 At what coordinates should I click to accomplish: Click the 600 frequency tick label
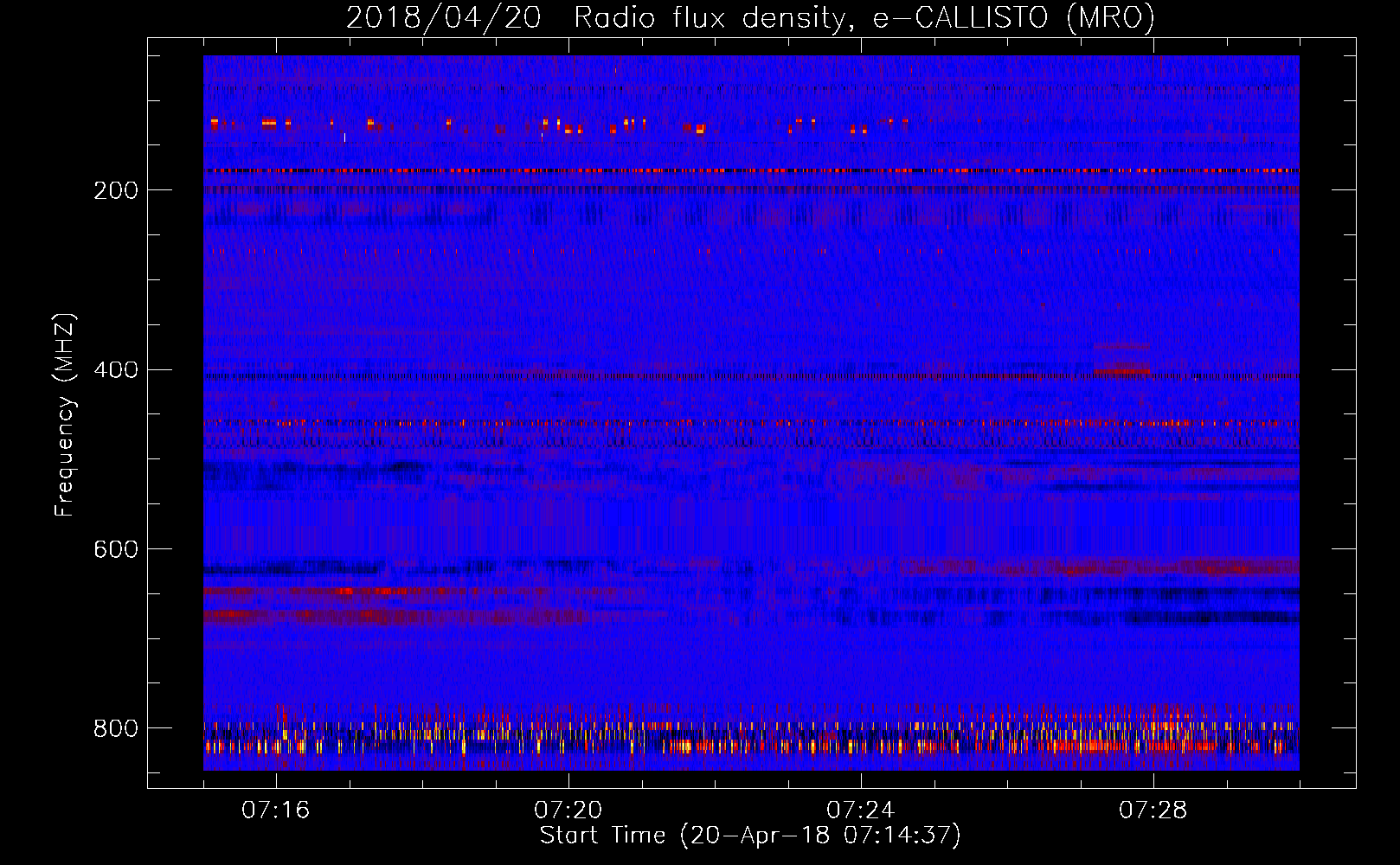115,550
